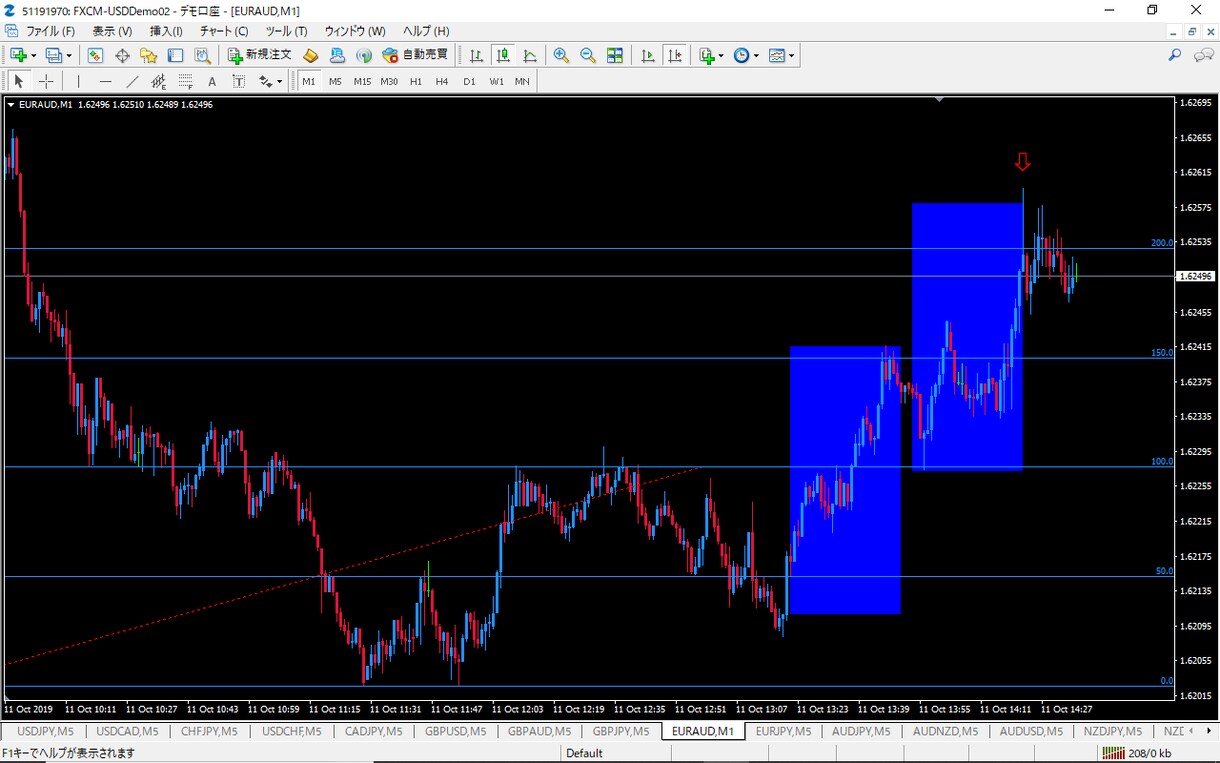
Task: Open the チャート (C) menu
Action: coord(224,31)
